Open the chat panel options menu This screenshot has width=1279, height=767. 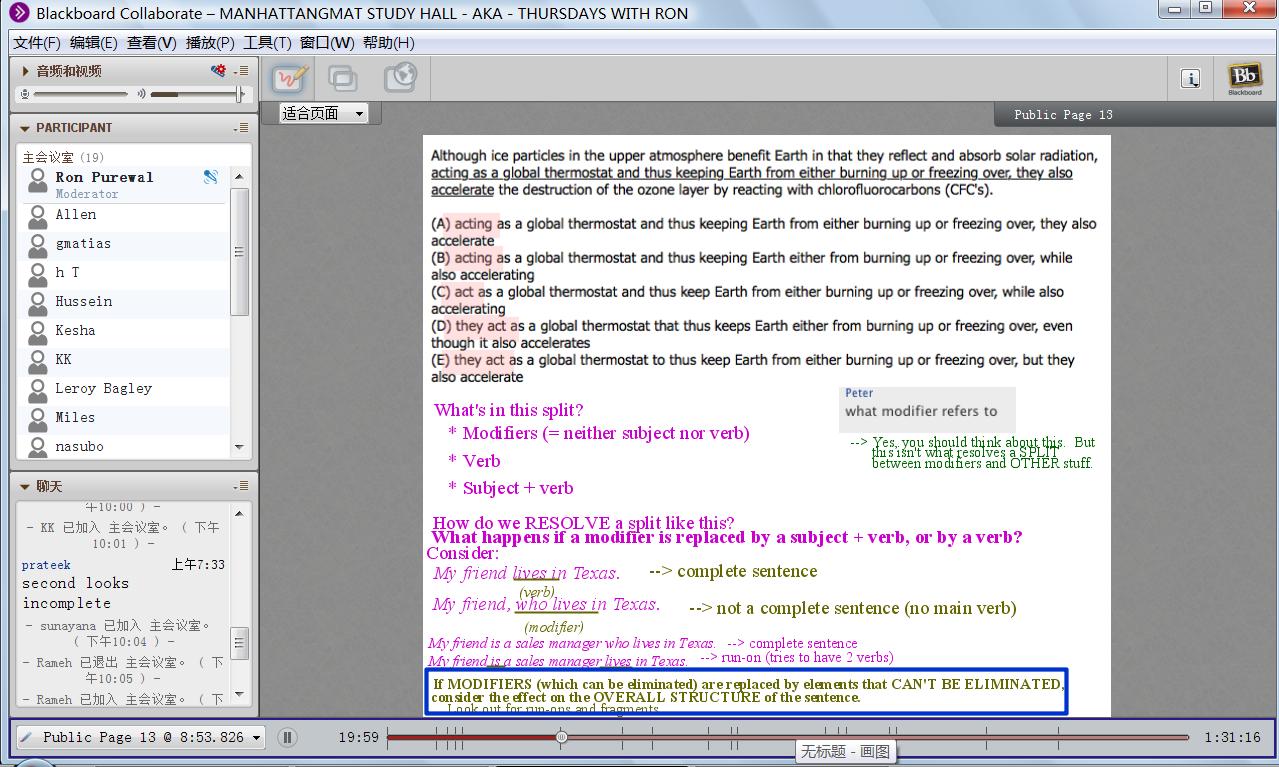pyautogui.click(x=240, y=486)
